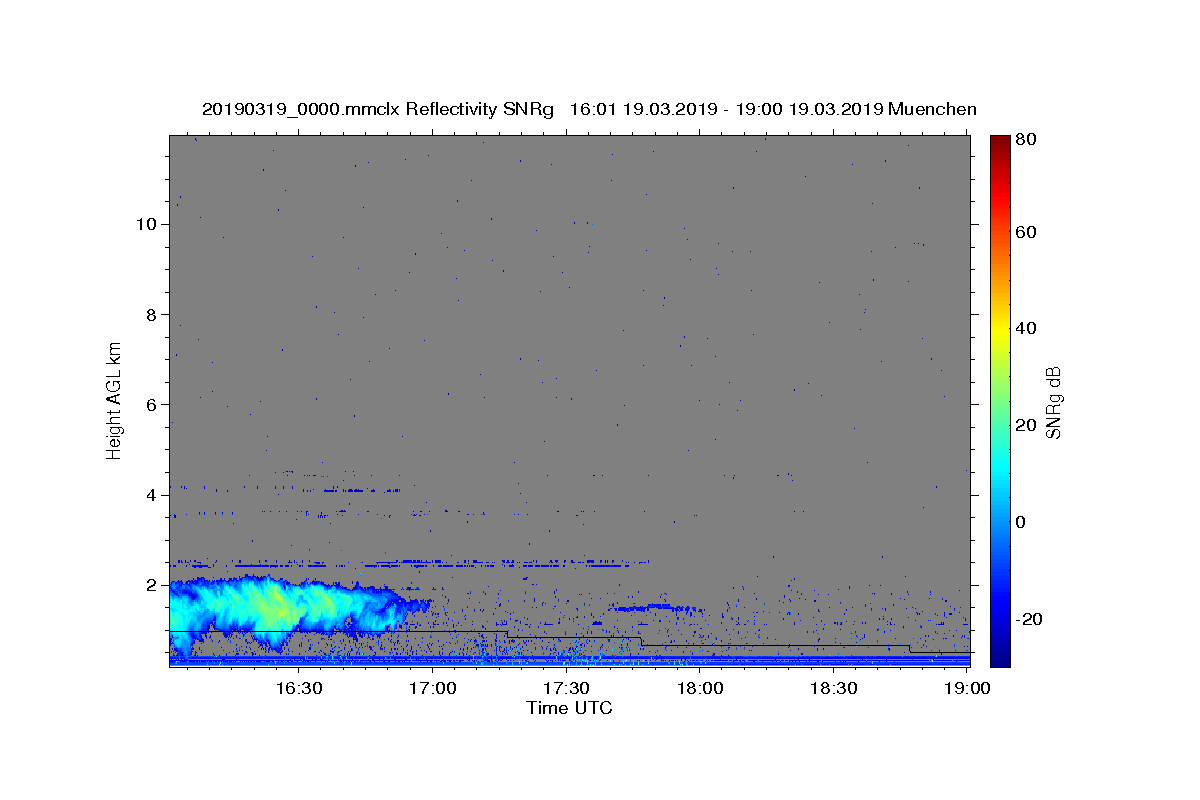Click the 17:00 time tick label
Viewport: 1200px width, 800px height.
click(x=433, y=688)
